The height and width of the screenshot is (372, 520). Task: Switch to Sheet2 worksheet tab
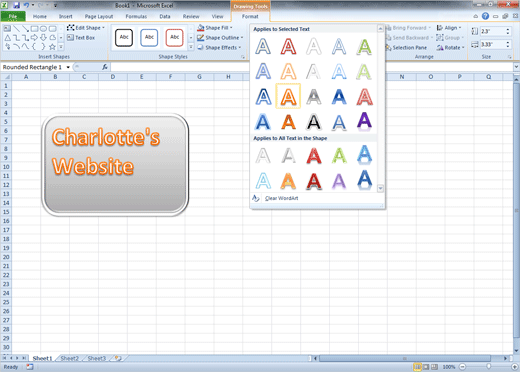[x=70, y=358]
